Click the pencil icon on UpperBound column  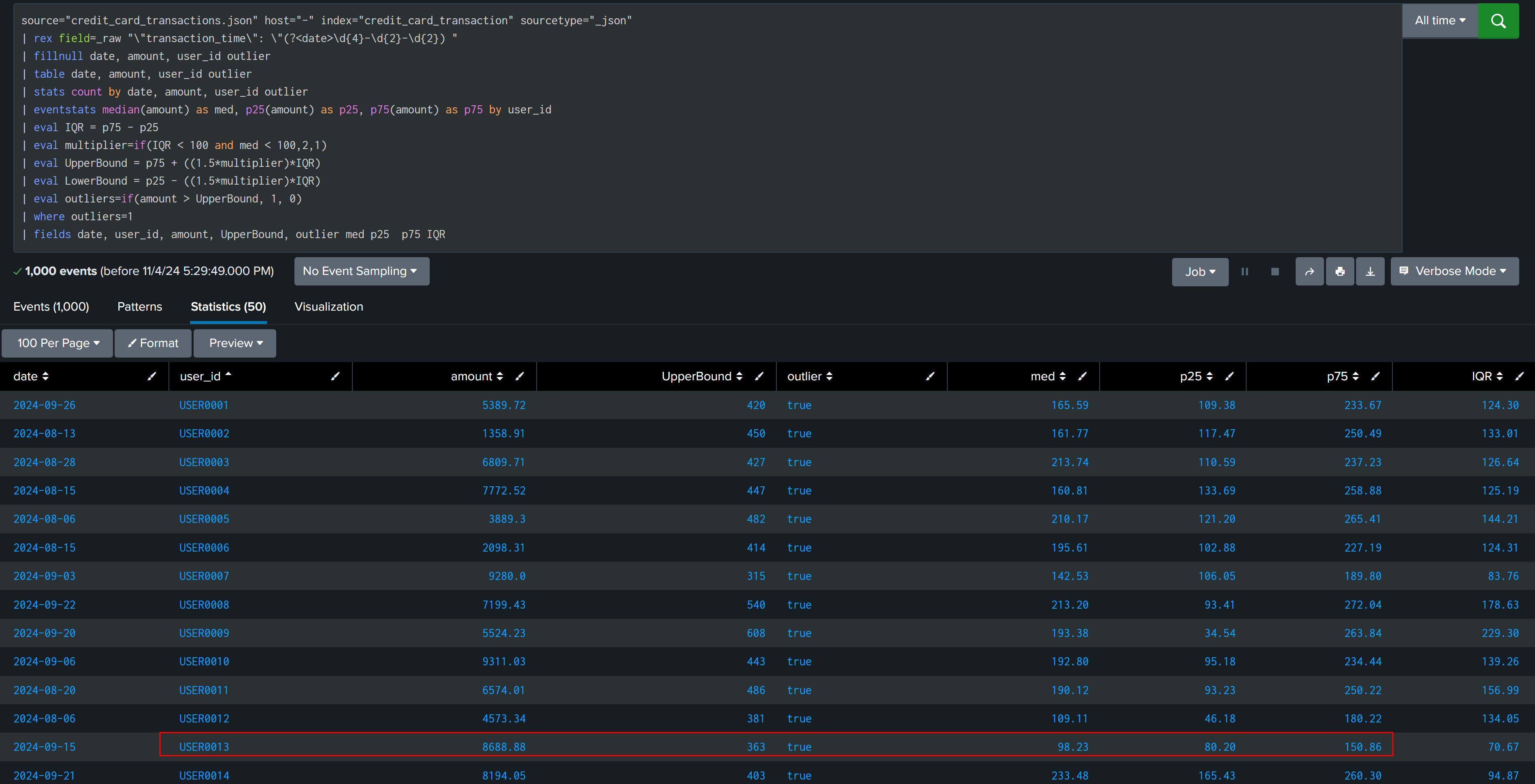[x=759, y=376]
